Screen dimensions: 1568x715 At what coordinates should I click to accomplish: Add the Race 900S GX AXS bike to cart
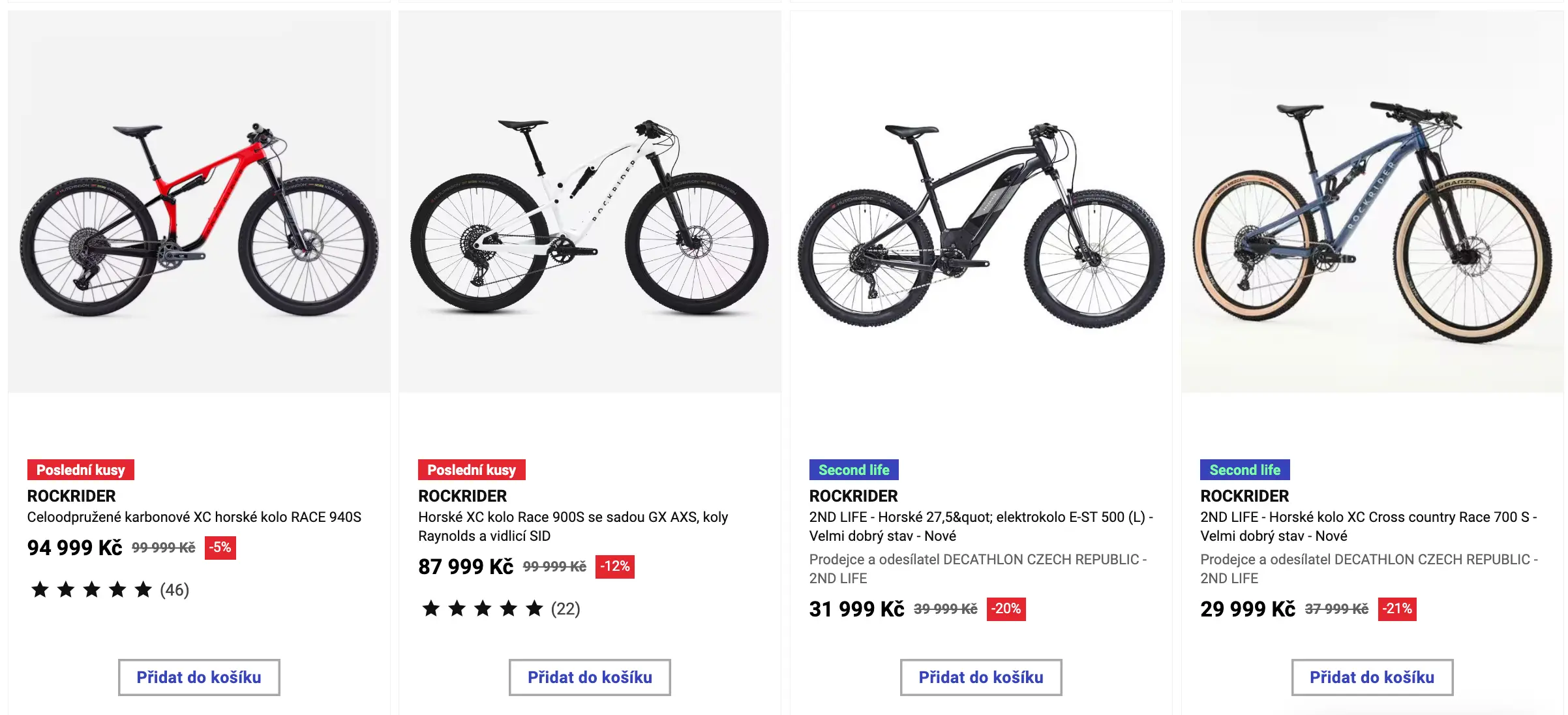pos(590,677)
